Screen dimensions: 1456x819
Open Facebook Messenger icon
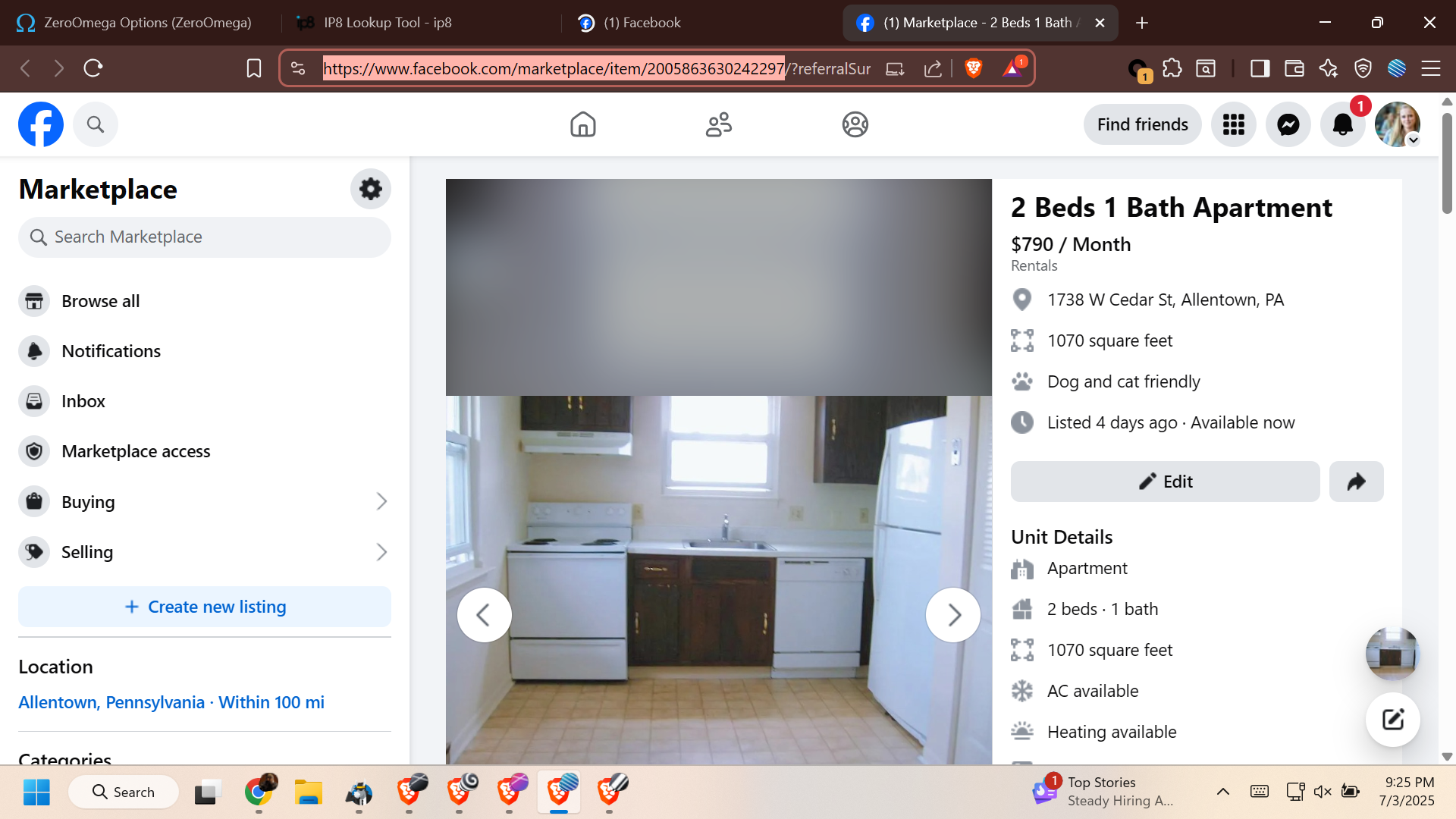[1288, 124]
